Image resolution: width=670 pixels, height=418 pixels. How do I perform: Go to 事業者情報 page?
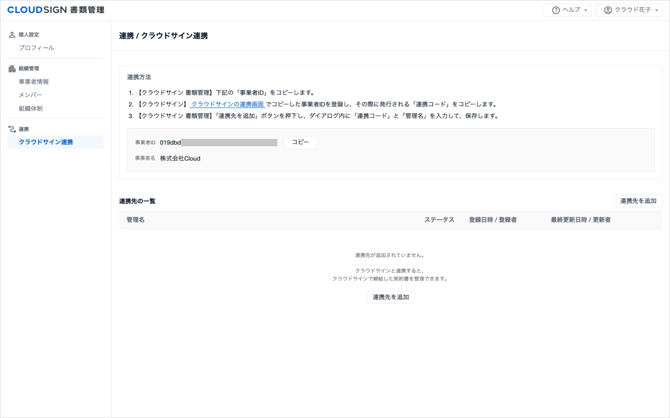(34, 82)
